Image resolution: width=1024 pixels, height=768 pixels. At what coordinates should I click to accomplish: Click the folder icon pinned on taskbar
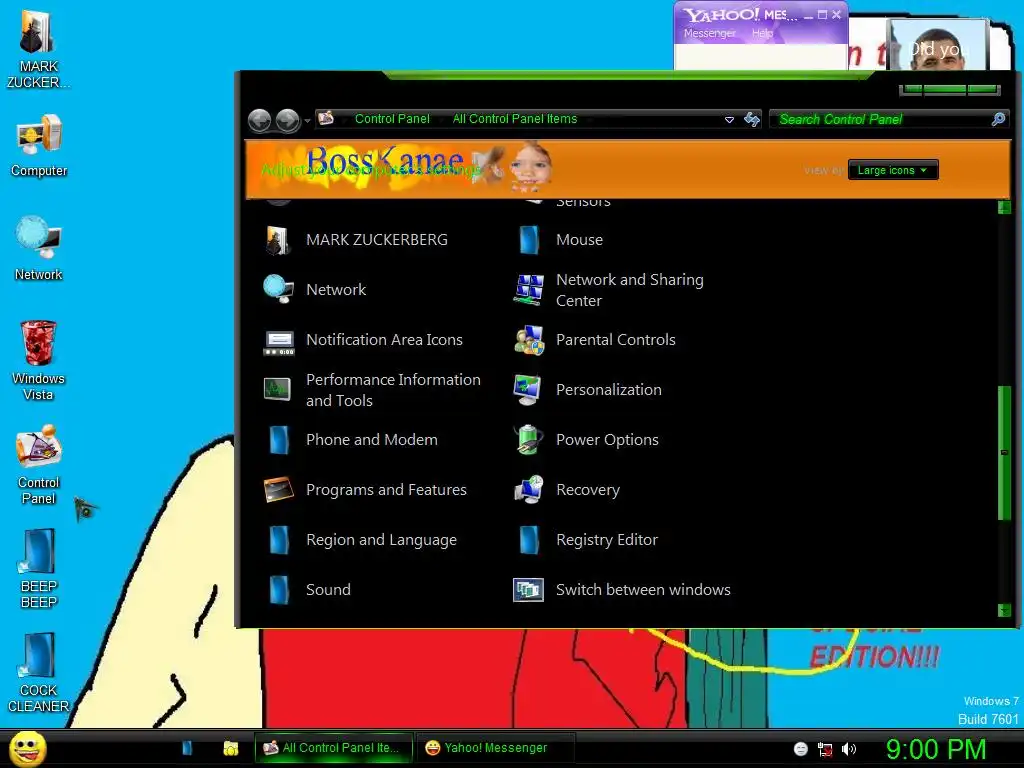[231, 748]
